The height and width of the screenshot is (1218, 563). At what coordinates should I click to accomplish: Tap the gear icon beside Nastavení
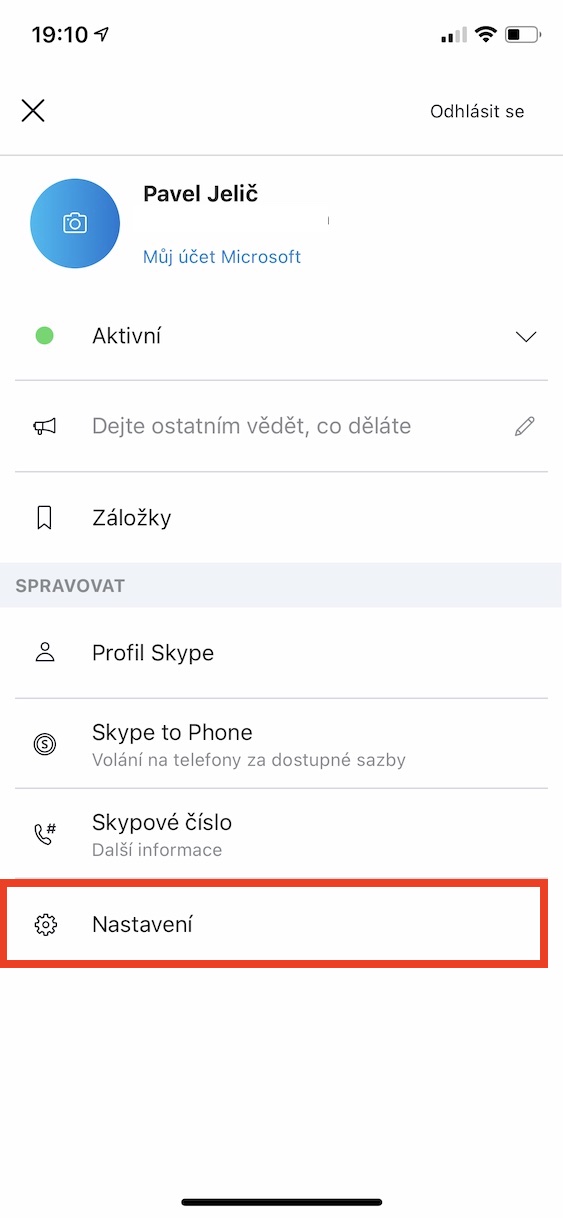[x=44, y=925]
